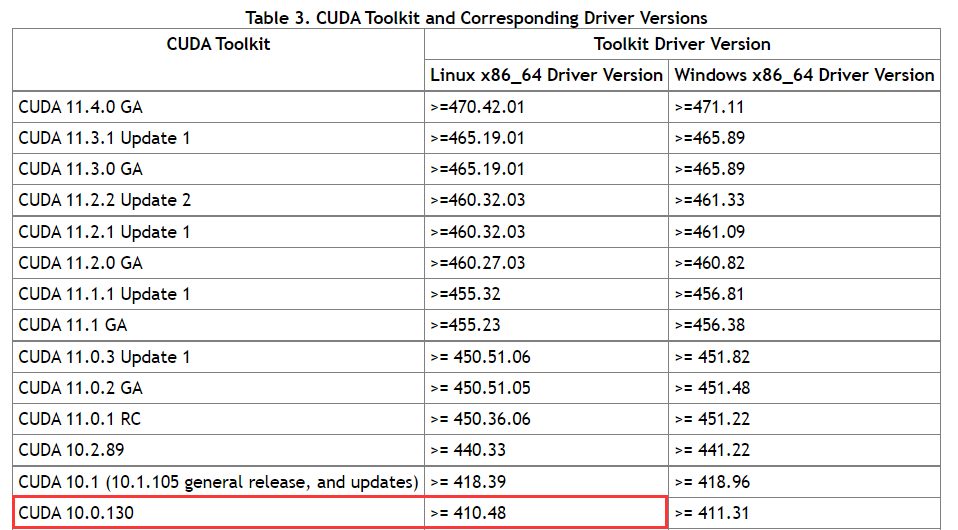Click the '>=456.38' Windows driver cell
958x530 pixels.
(x=804, y=325)
